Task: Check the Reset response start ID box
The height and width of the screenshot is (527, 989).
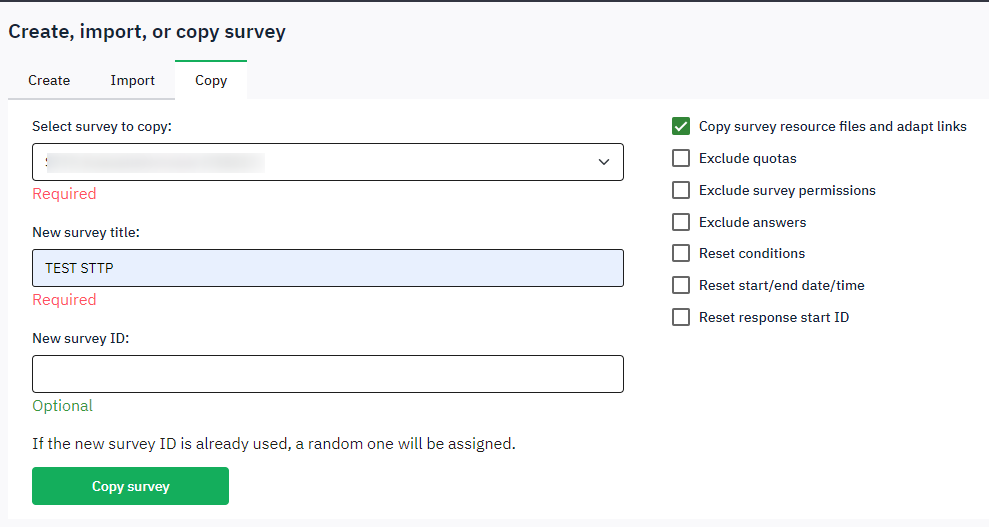Action: point(681,317)
